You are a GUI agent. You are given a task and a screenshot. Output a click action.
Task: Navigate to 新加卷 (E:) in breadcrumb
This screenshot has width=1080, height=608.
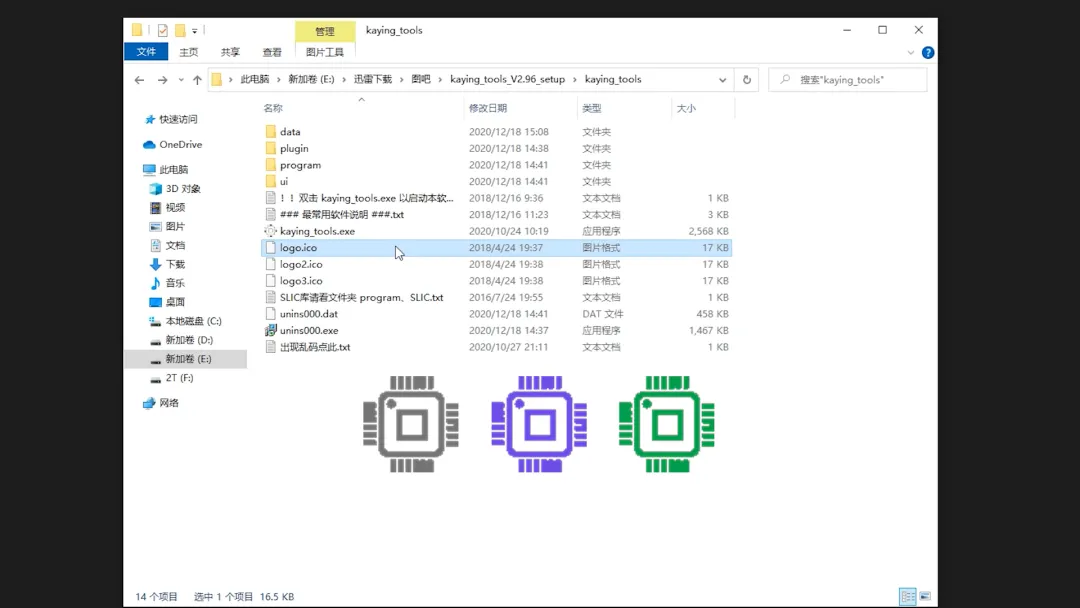pos(311,79)
